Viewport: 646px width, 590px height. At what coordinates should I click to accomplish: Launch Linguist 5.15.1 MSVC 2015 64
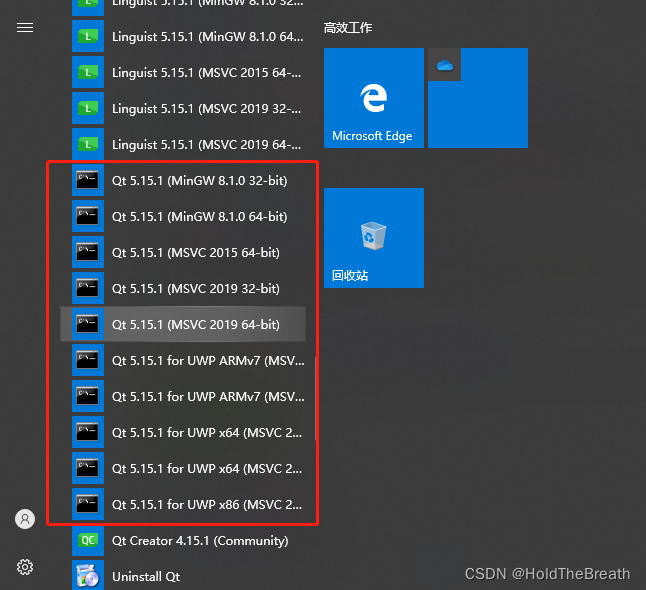click(x=183, y=73)
